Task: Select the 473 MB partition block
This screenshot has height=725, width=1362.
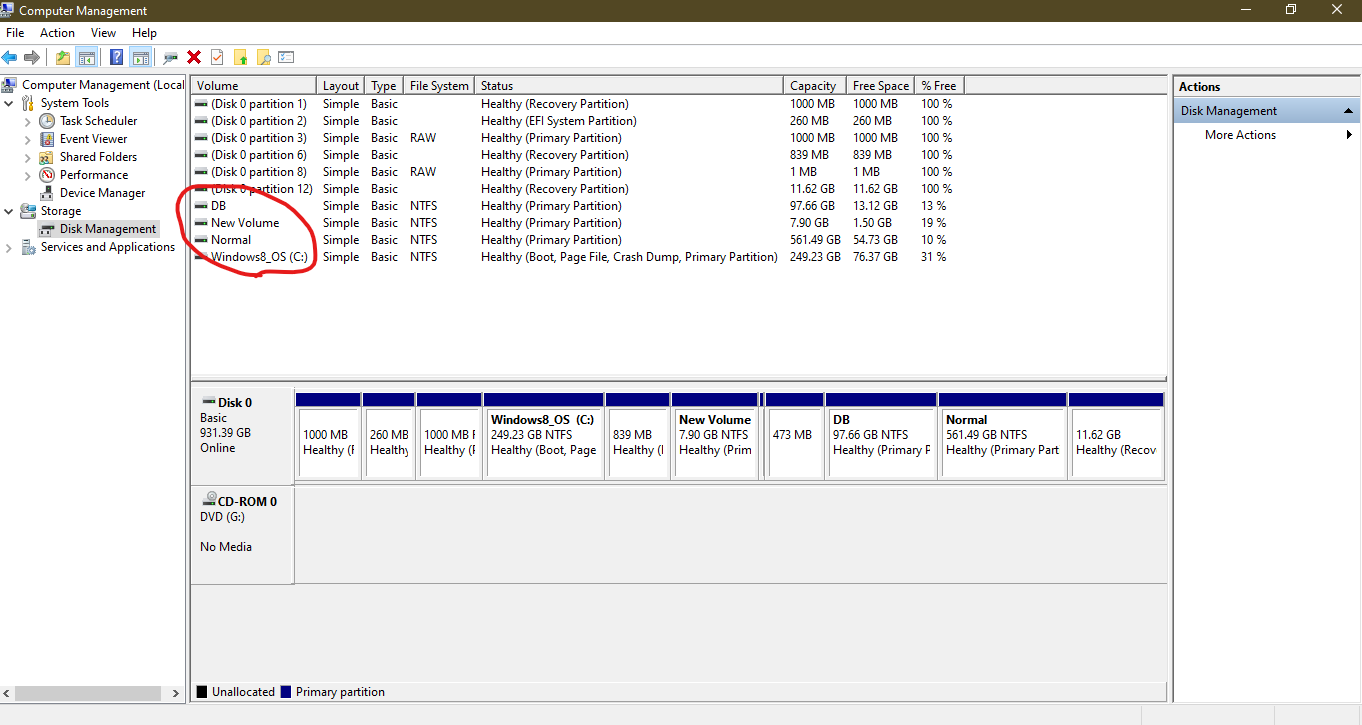Action: tap(796, 435)
